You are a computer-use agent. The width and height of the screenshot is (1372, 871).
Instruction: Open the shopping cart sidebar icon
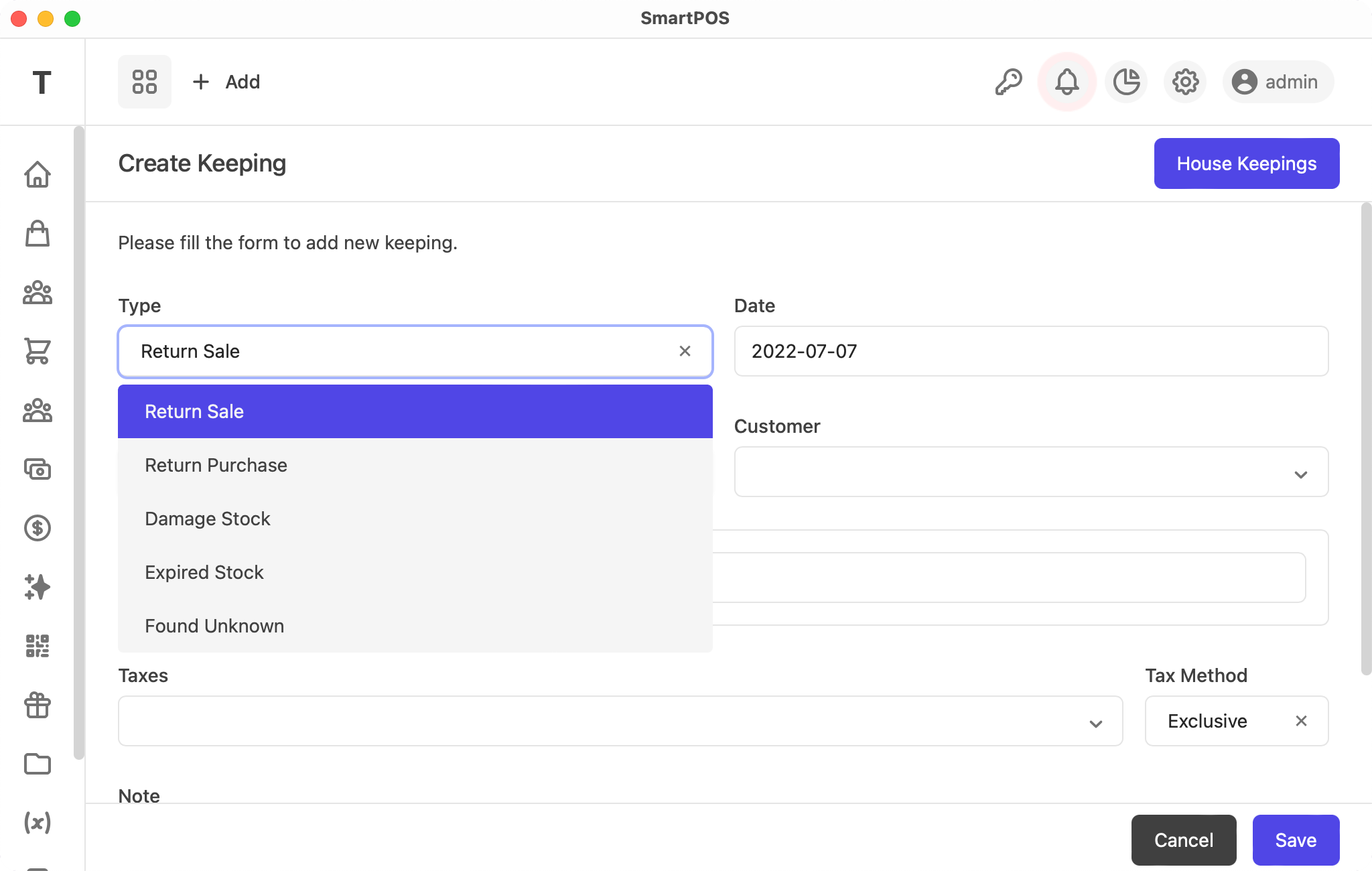[x=38, y=350]
